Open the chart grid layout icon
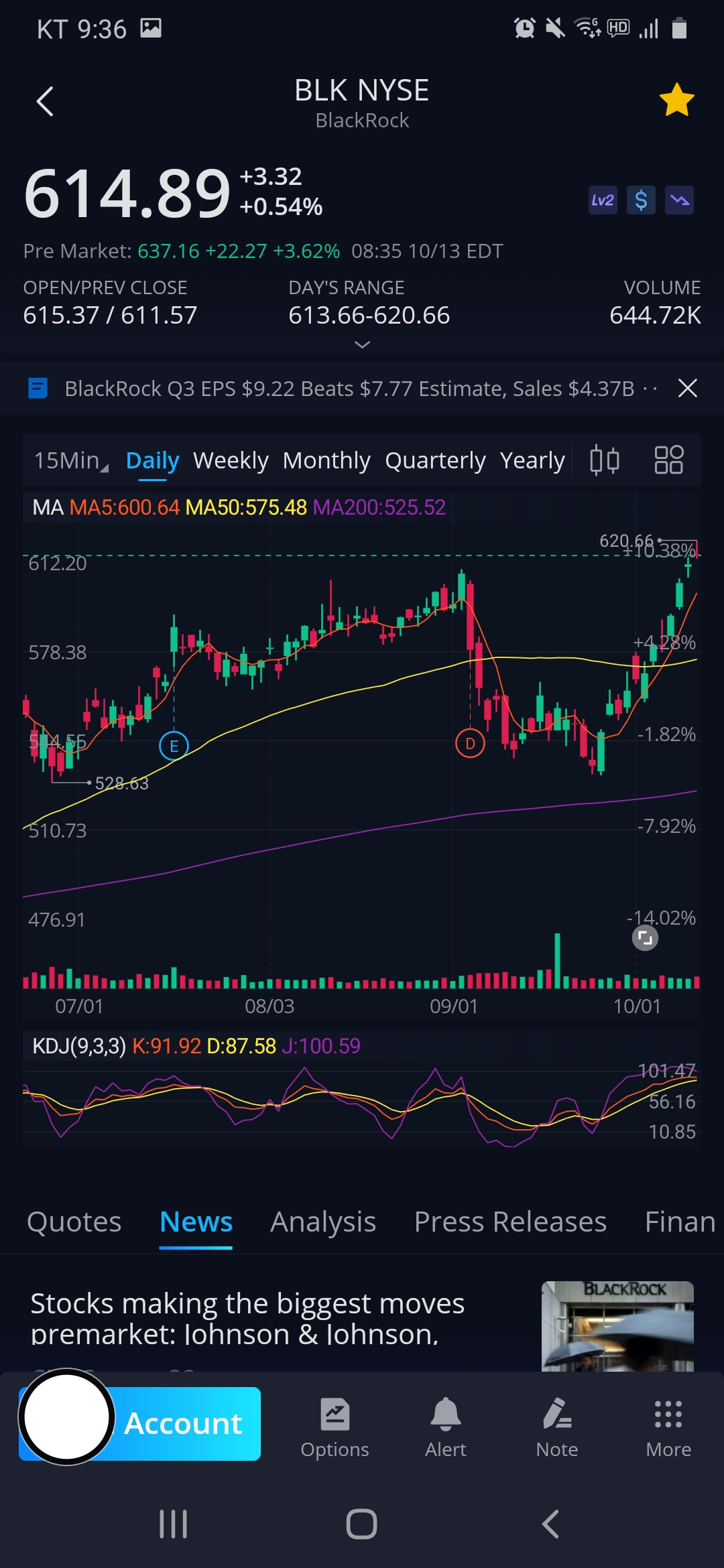Image resolution: width=724 pixels, height=1568 pixels. click(x=668, y=460)
